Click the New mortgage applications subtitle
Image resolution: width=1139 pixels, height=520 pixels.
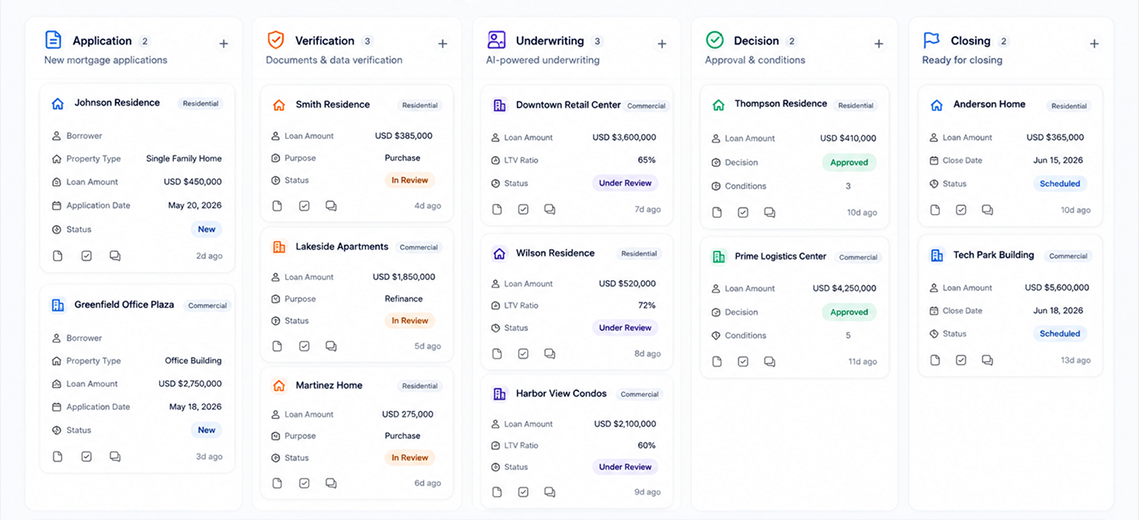coord(105,60)
